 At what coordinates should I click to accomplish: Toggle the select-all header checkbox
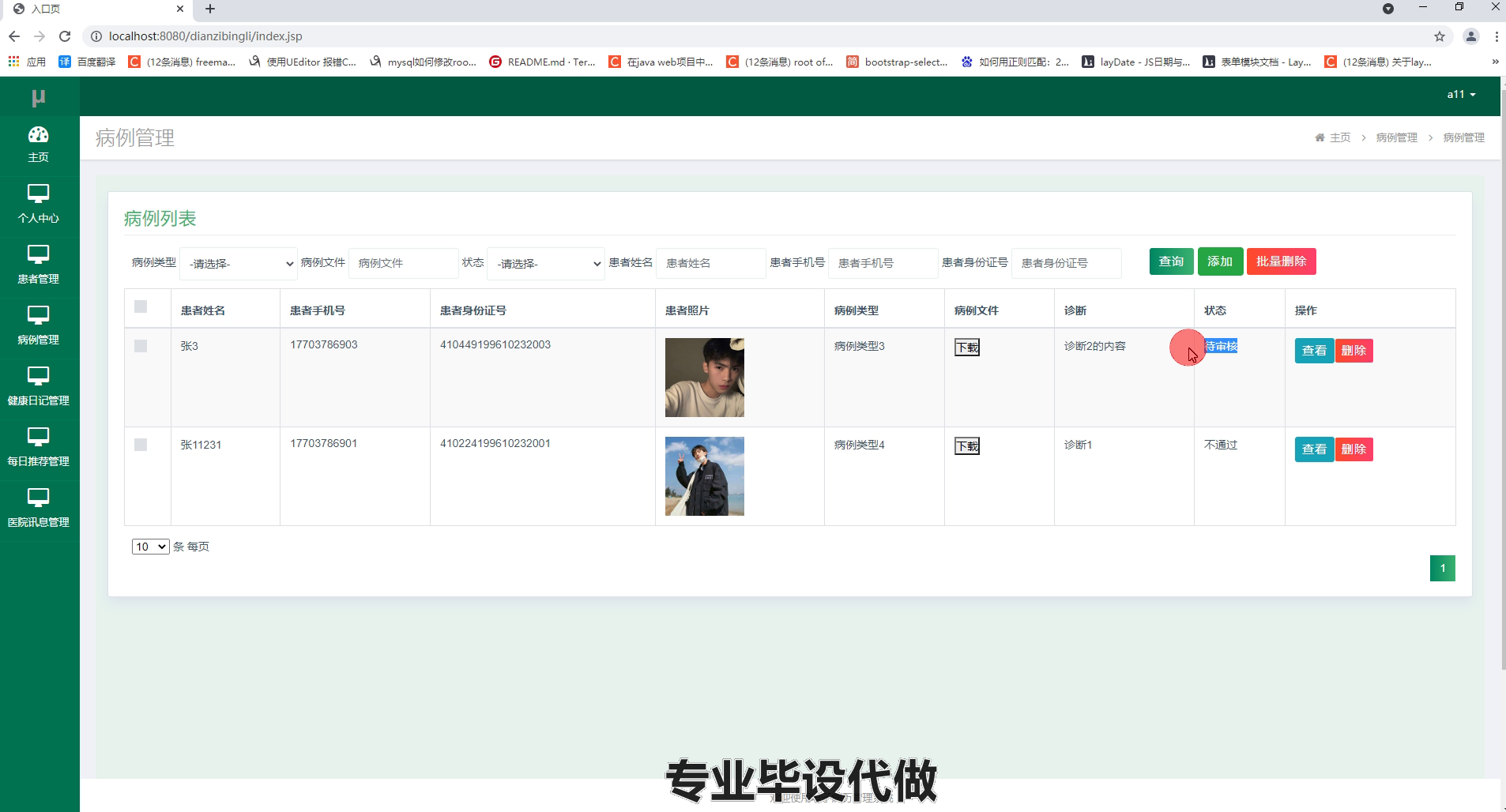click(141, 306)
